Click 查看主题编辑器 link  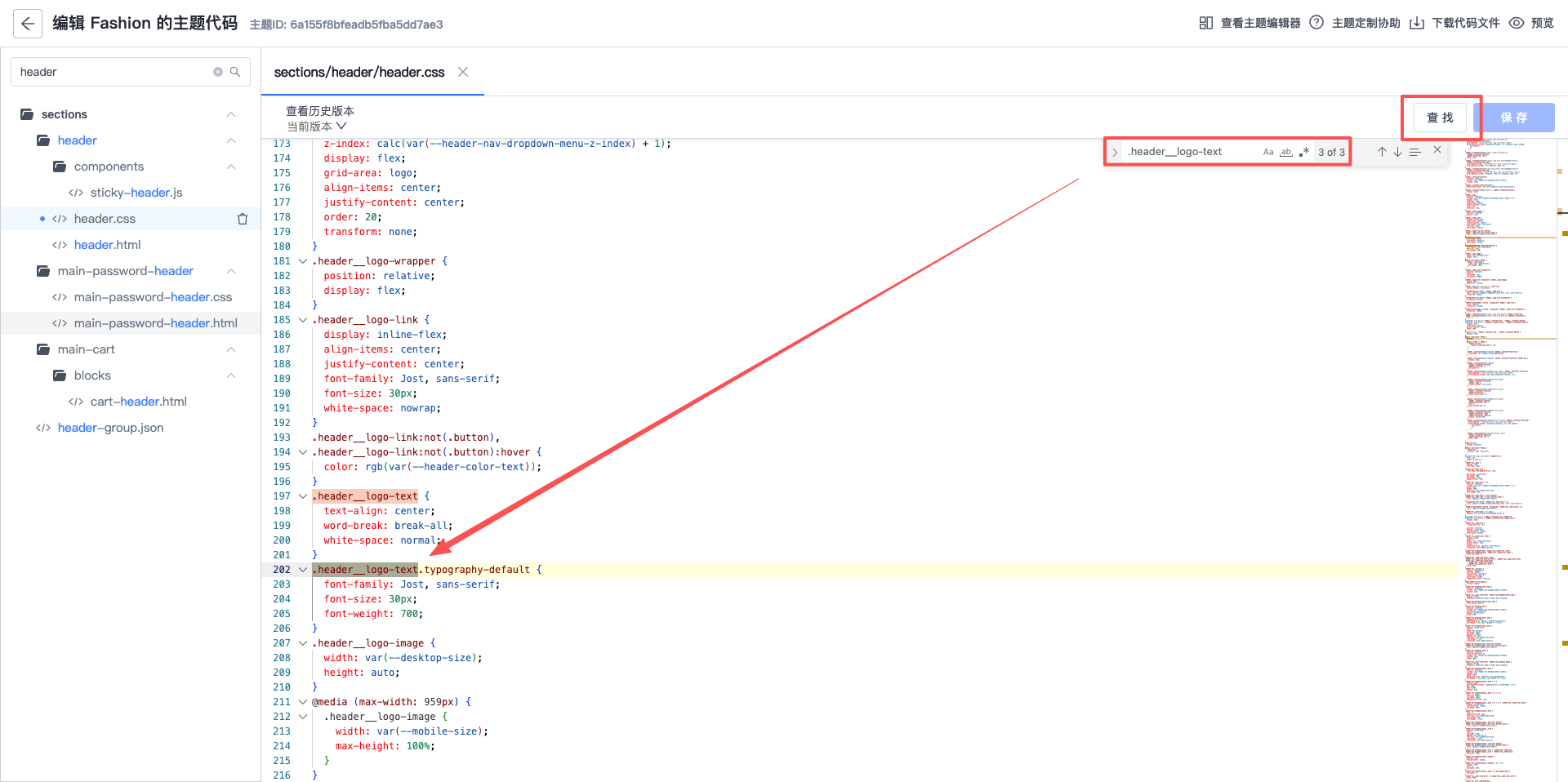[x=1260, y=23]
